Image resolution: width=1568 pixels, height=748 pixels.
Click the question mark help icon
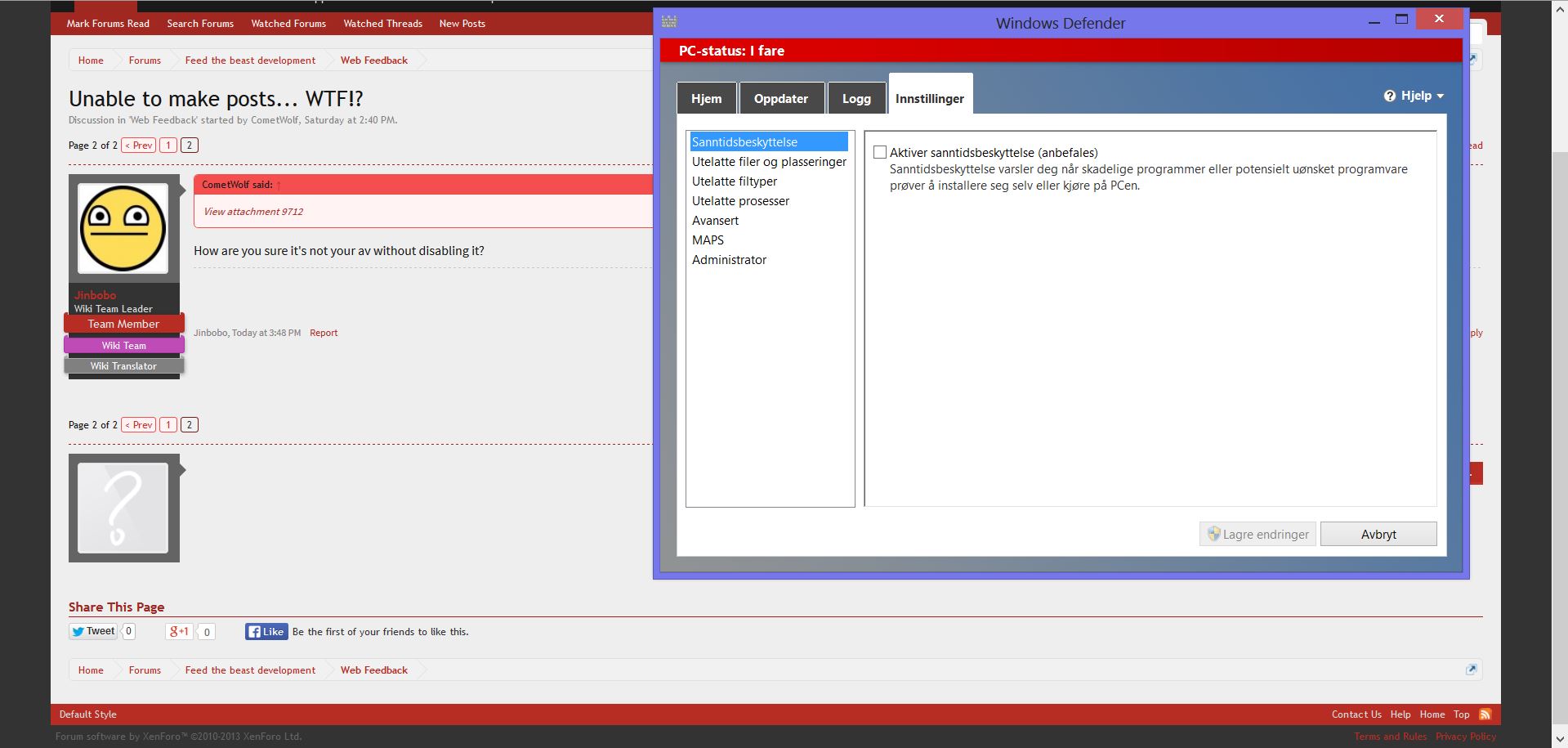coord(1389,96)
